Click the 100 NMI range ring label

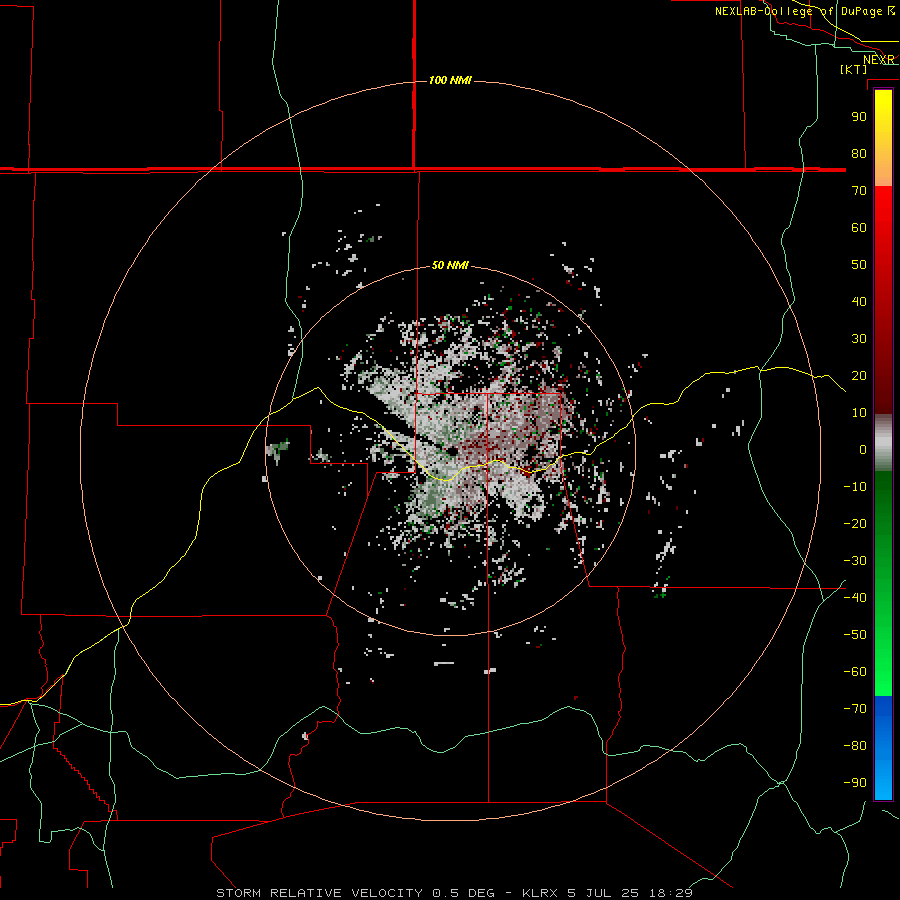tap(450, 80)
